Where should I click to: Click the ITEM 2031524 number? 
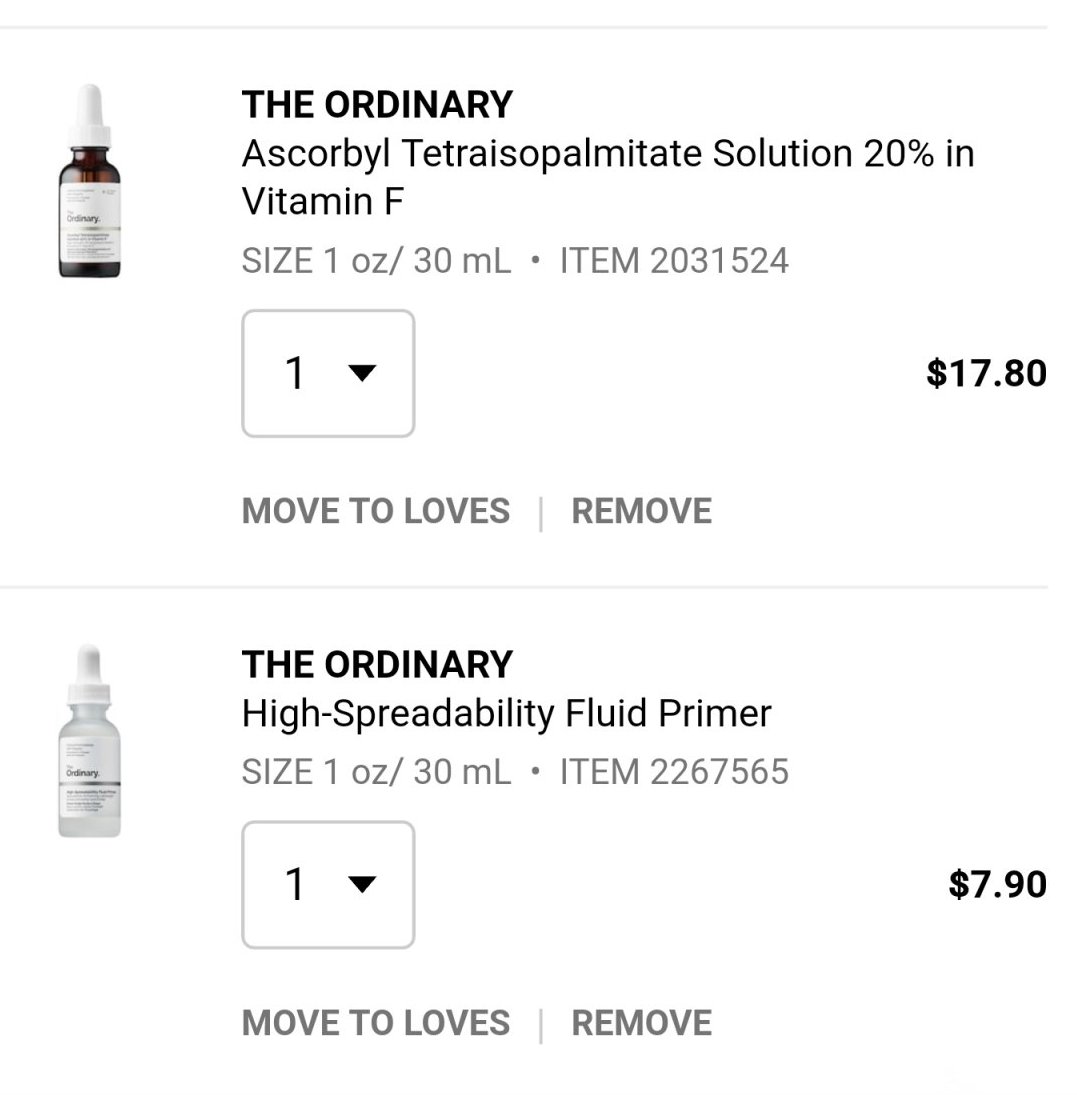tap(674, 261)
